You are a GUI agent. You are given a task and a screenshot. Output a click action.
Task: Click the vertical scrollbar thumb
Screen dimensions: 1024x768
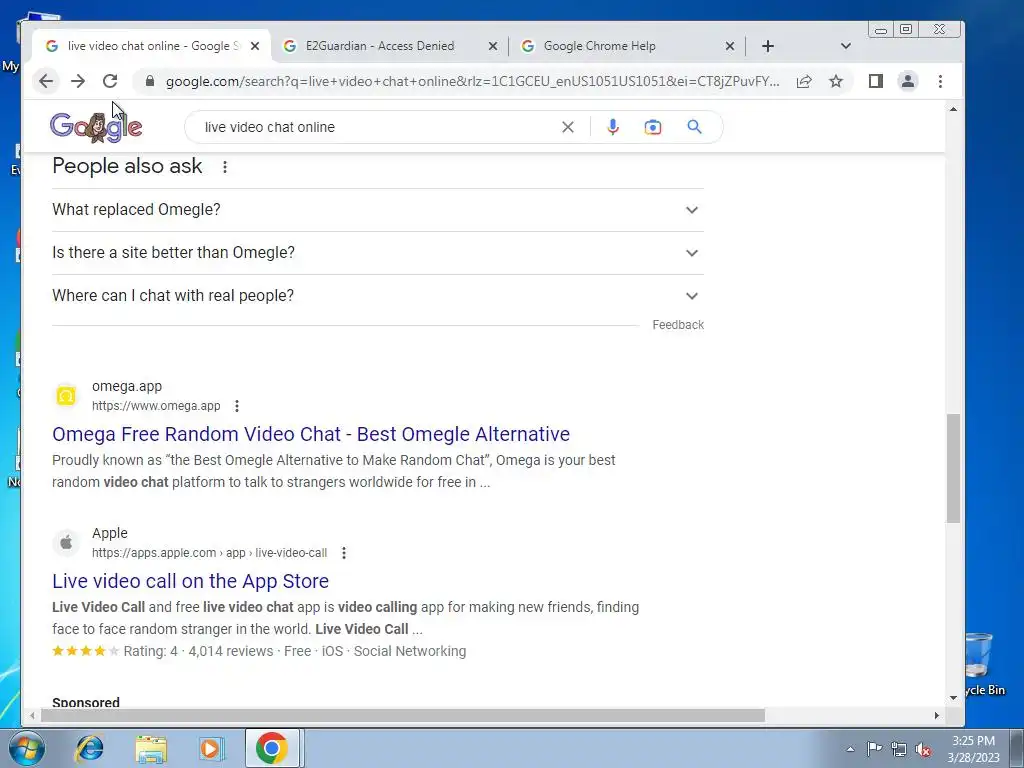(x=953, y=468)
